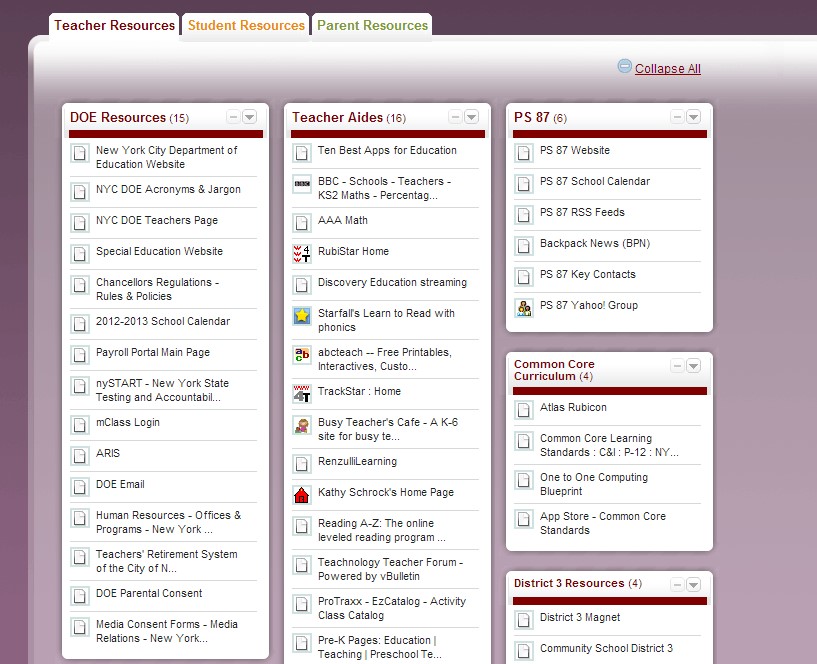This screenshot has width=817, height=664.
Task: Open the DOE Resources panel dropdown arrow
Action: tap(249, 117)
